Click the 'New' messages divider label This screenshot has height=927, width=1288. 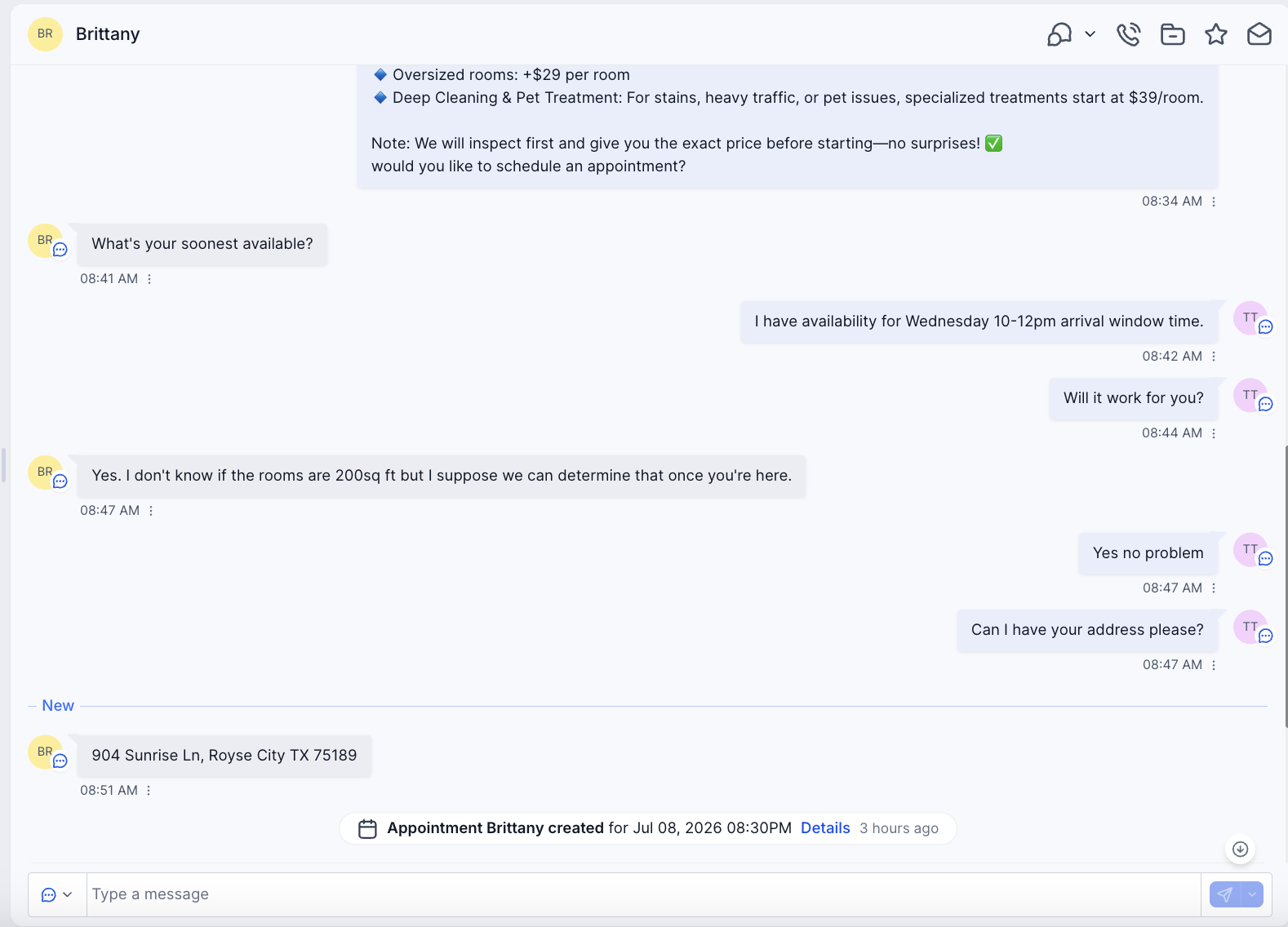[58, 706]
